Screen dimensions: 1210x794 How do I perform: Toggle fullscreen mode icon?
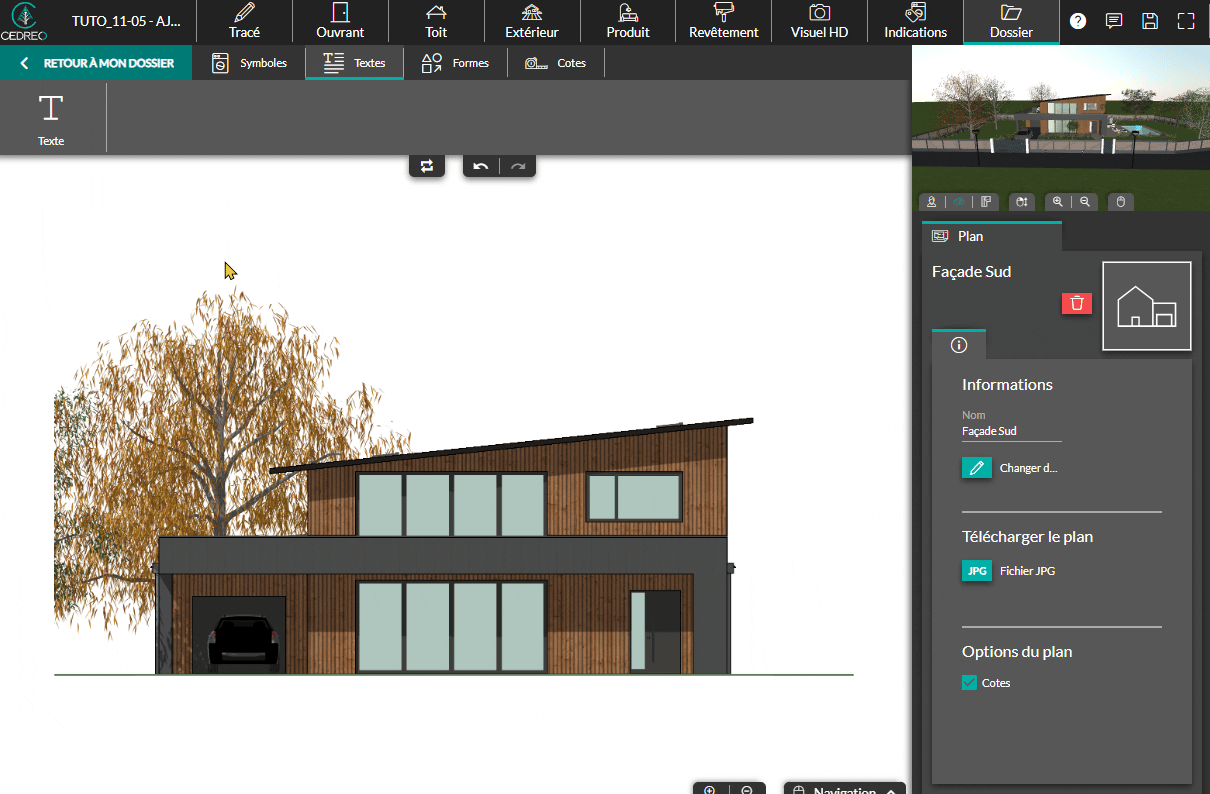[1186, 21]
